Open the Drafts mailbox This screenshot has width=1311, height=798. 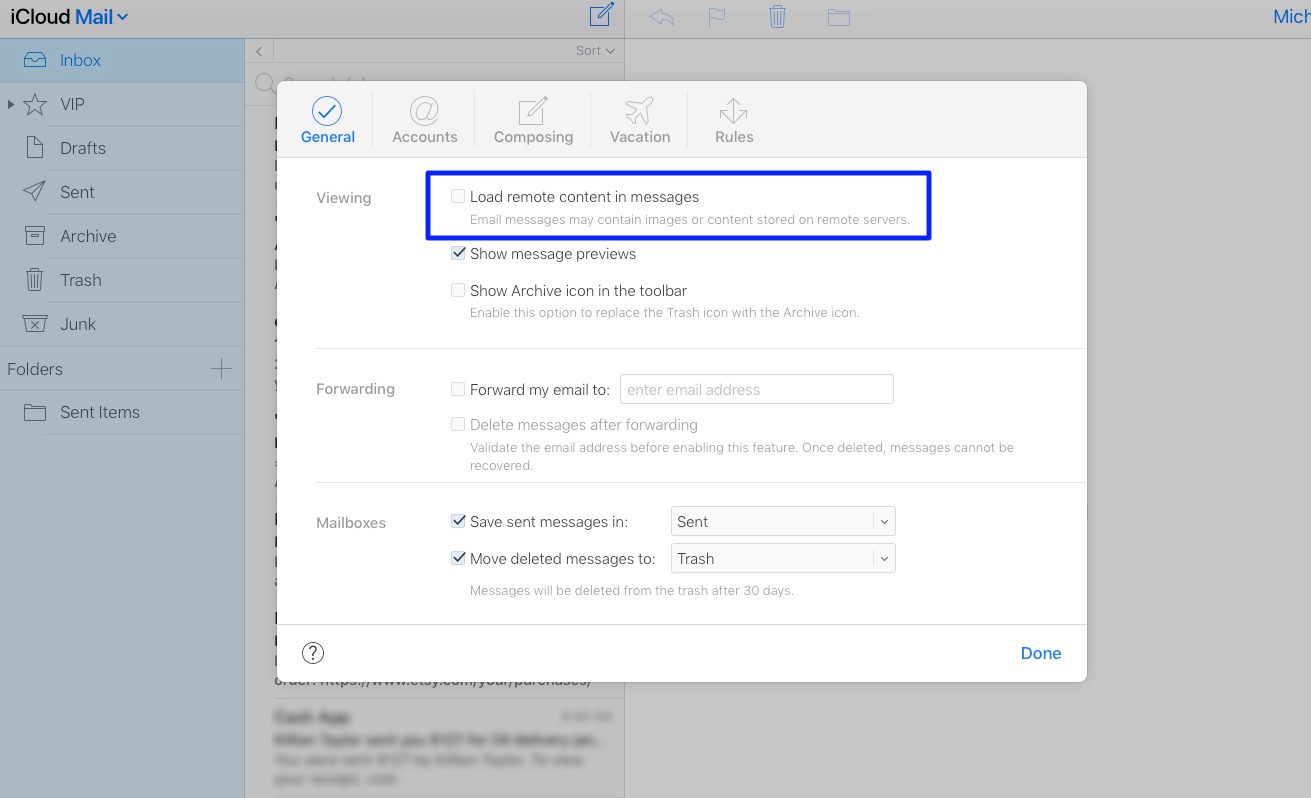point(122,148)
